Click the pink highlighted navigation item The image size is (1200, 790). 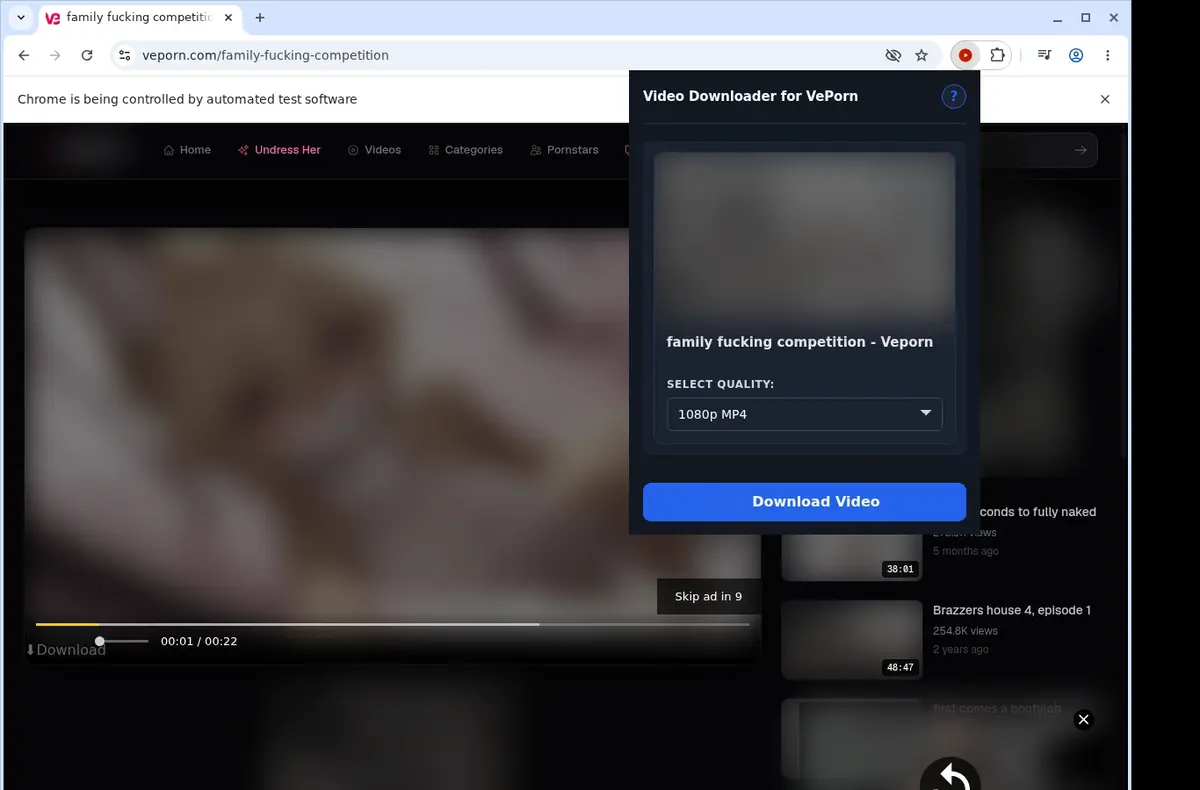point(279,150)
